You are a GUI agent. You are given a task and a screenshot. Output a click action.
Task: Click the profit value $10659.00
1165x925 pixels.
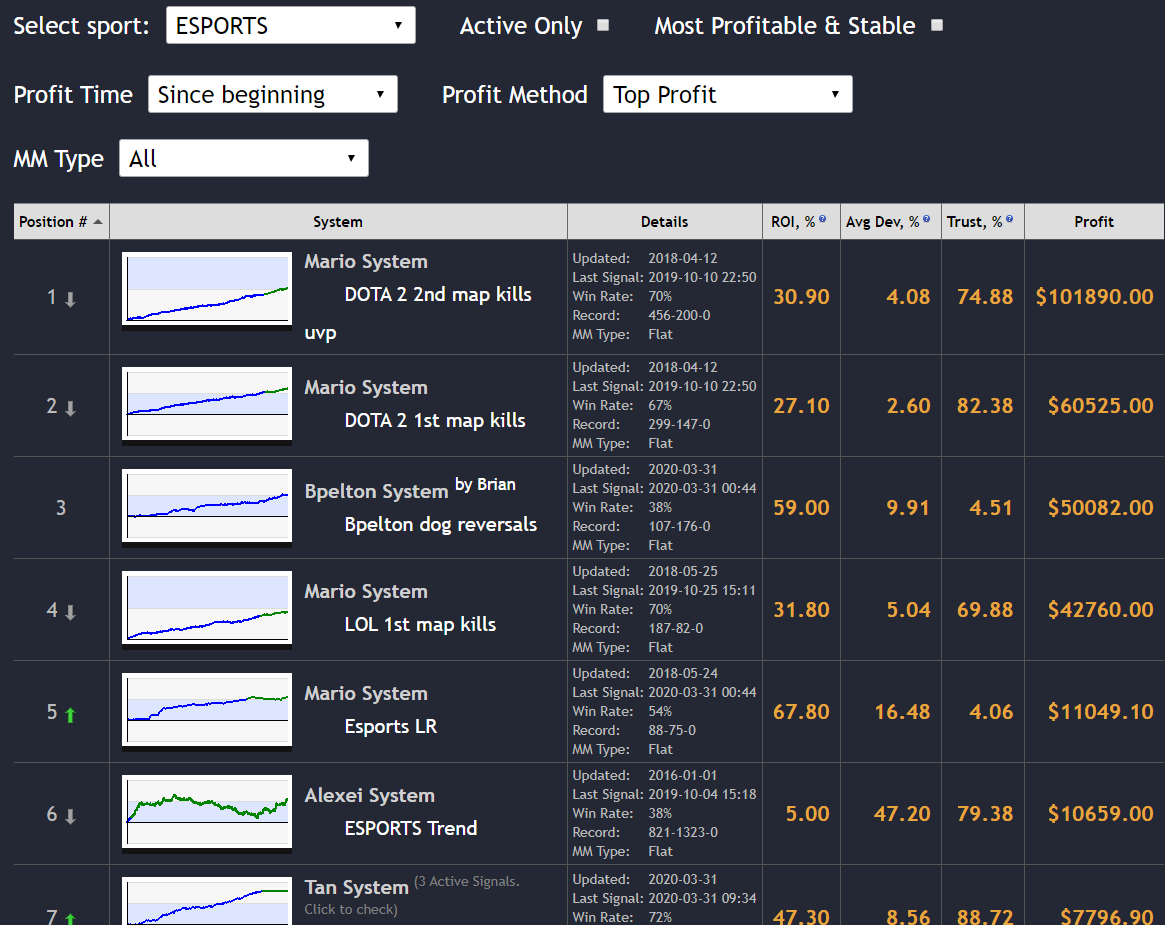point(1100,814)
